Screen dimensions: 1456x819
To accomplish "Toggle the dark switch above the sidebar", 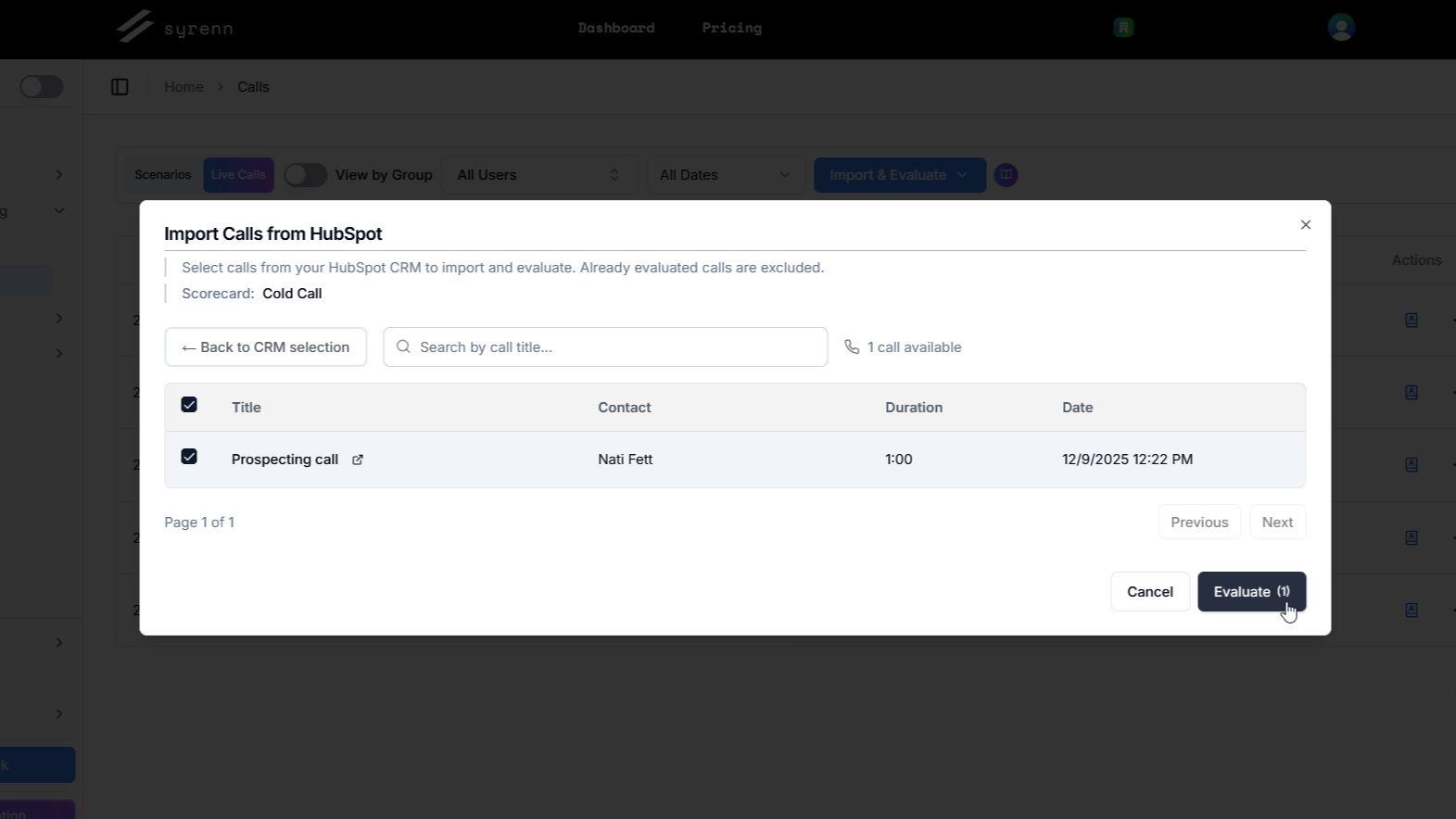I will [42, 86].
